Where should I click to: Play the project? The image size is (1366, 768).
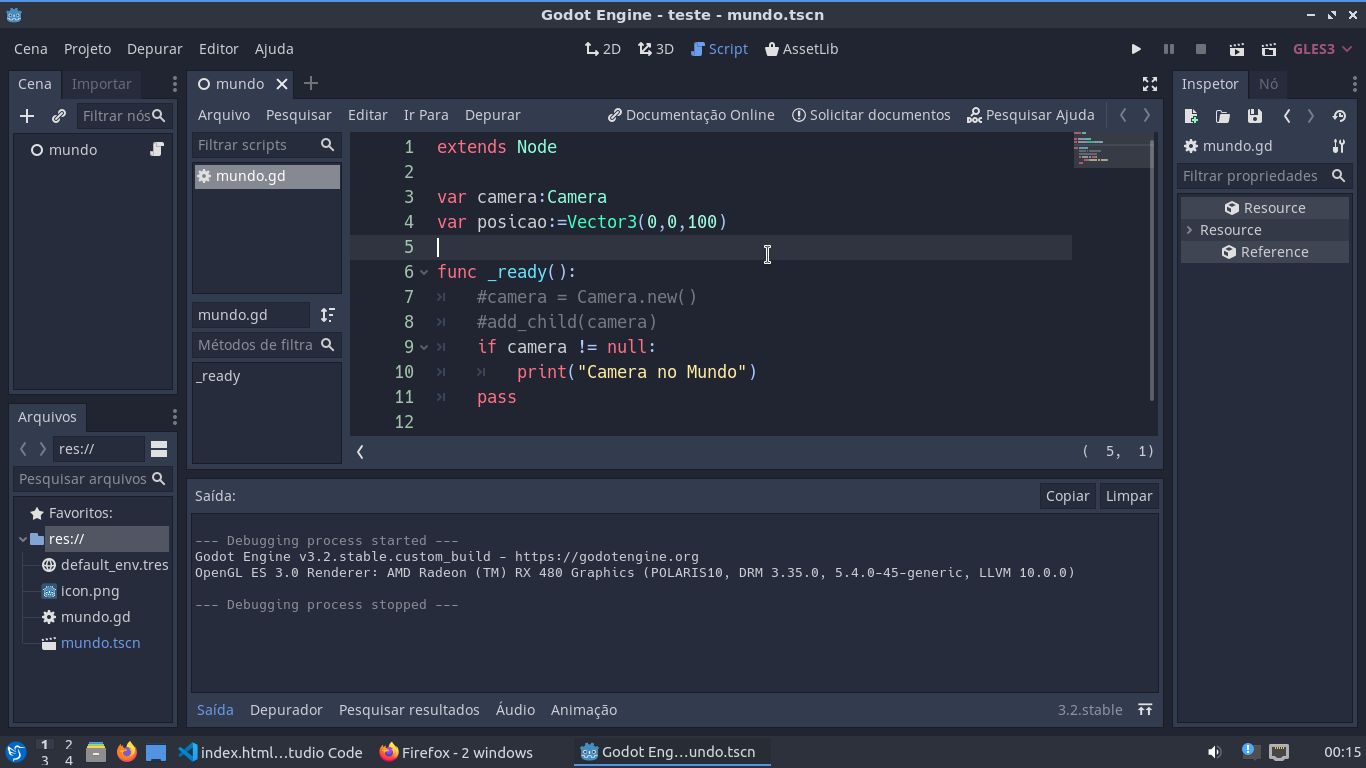[1136, 49]
